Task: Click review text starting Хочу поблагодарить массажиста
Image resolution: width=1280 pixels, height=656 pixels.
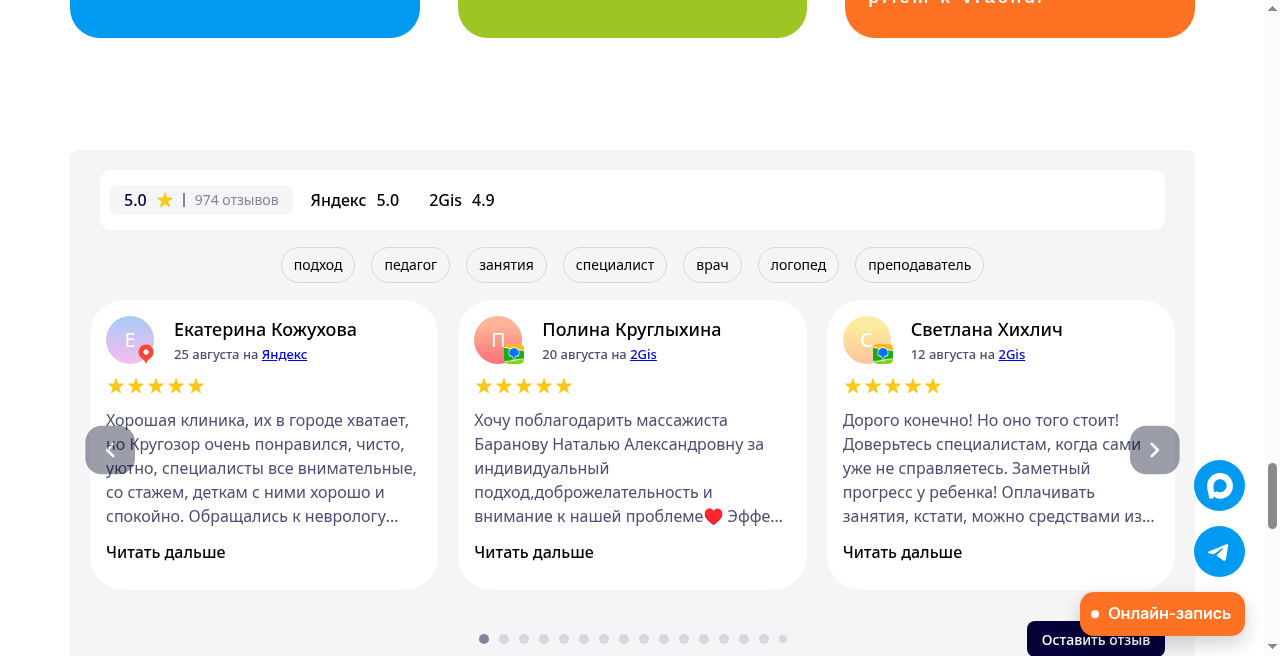Action: tap(630, 468)
